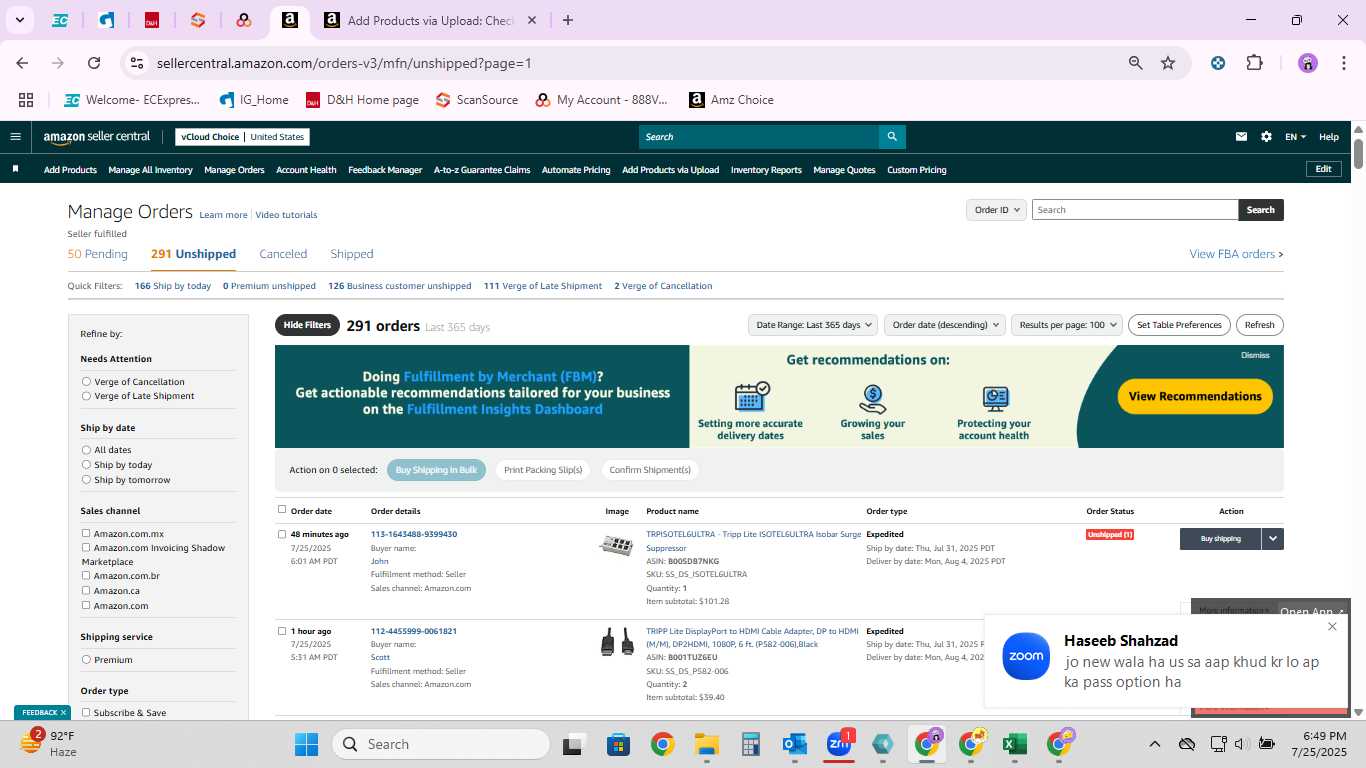
Task: Click Set Table Preferences button
Action: (1179, 325)
